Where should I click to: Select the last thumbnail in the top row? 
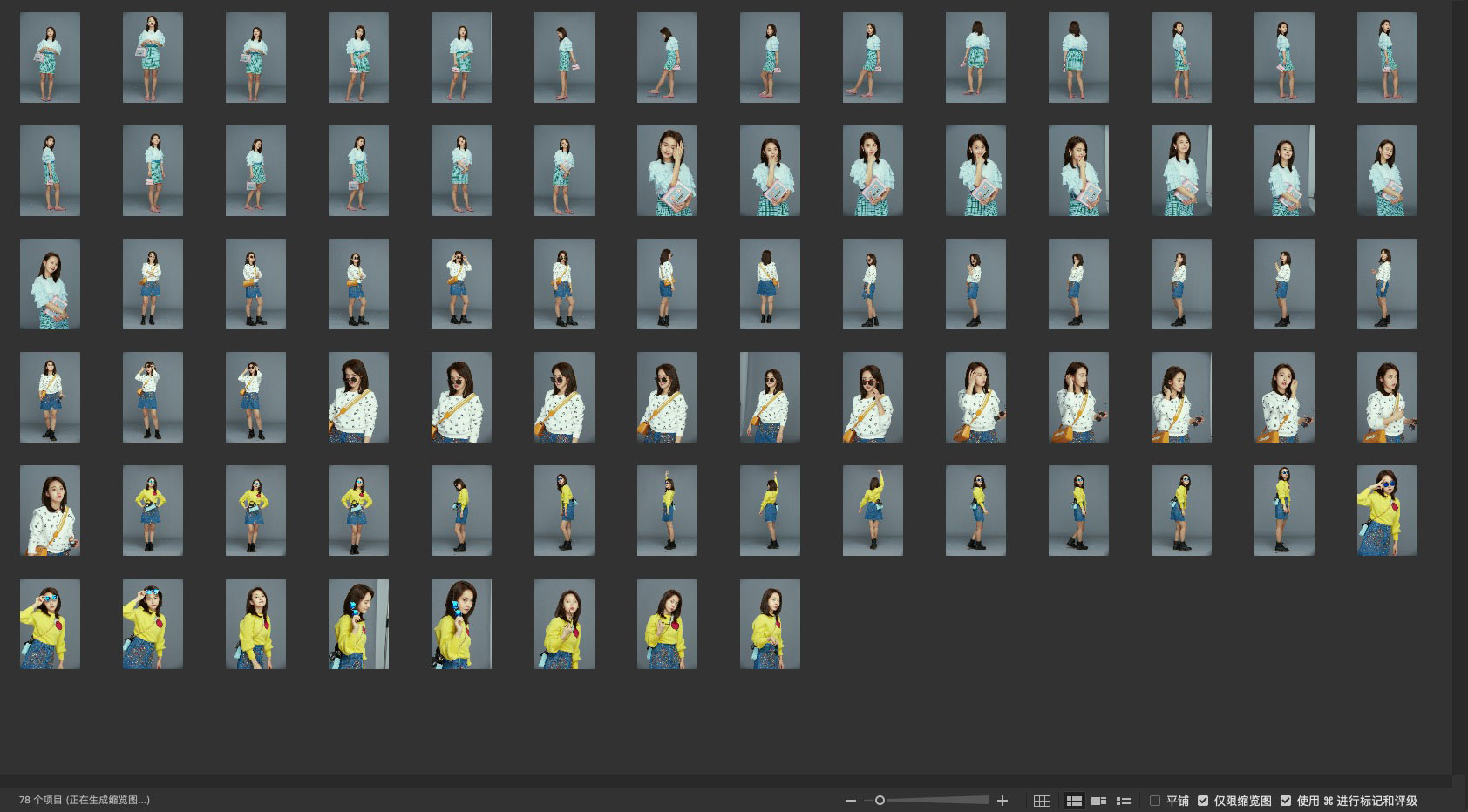click(1387, 58)
